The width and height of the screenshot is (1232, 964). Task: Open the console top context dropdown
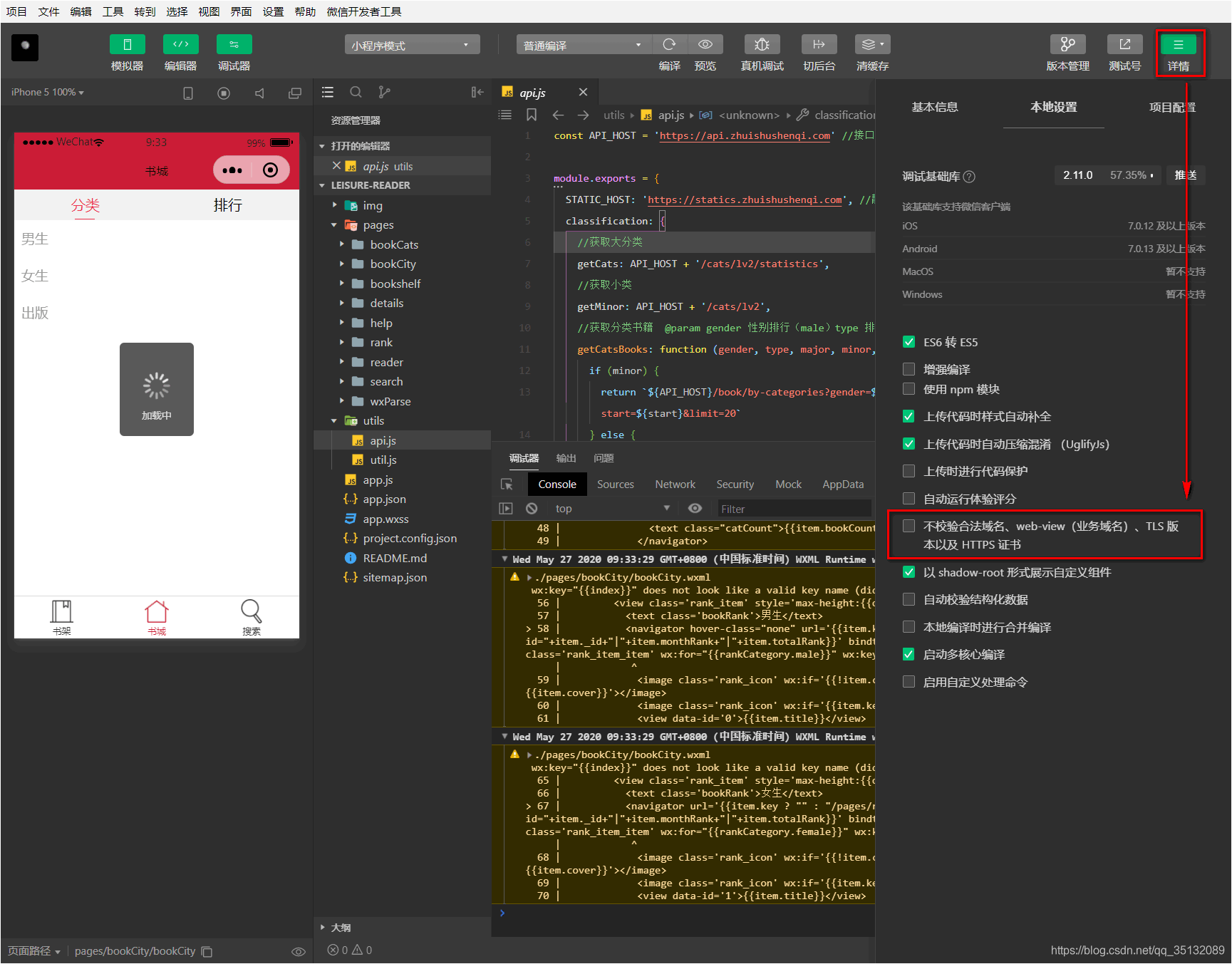tap(612, 509)
